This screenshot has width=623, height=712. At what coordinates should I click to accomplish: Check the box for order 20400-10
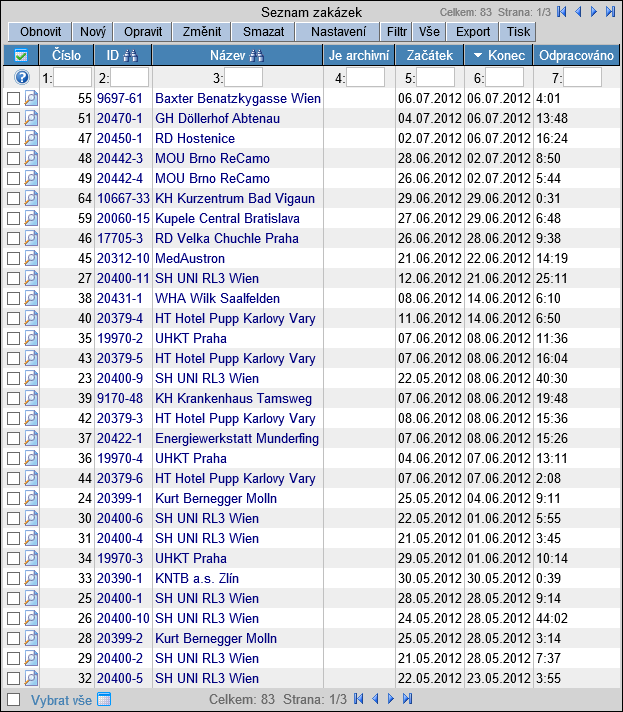[x=13, y=618]
